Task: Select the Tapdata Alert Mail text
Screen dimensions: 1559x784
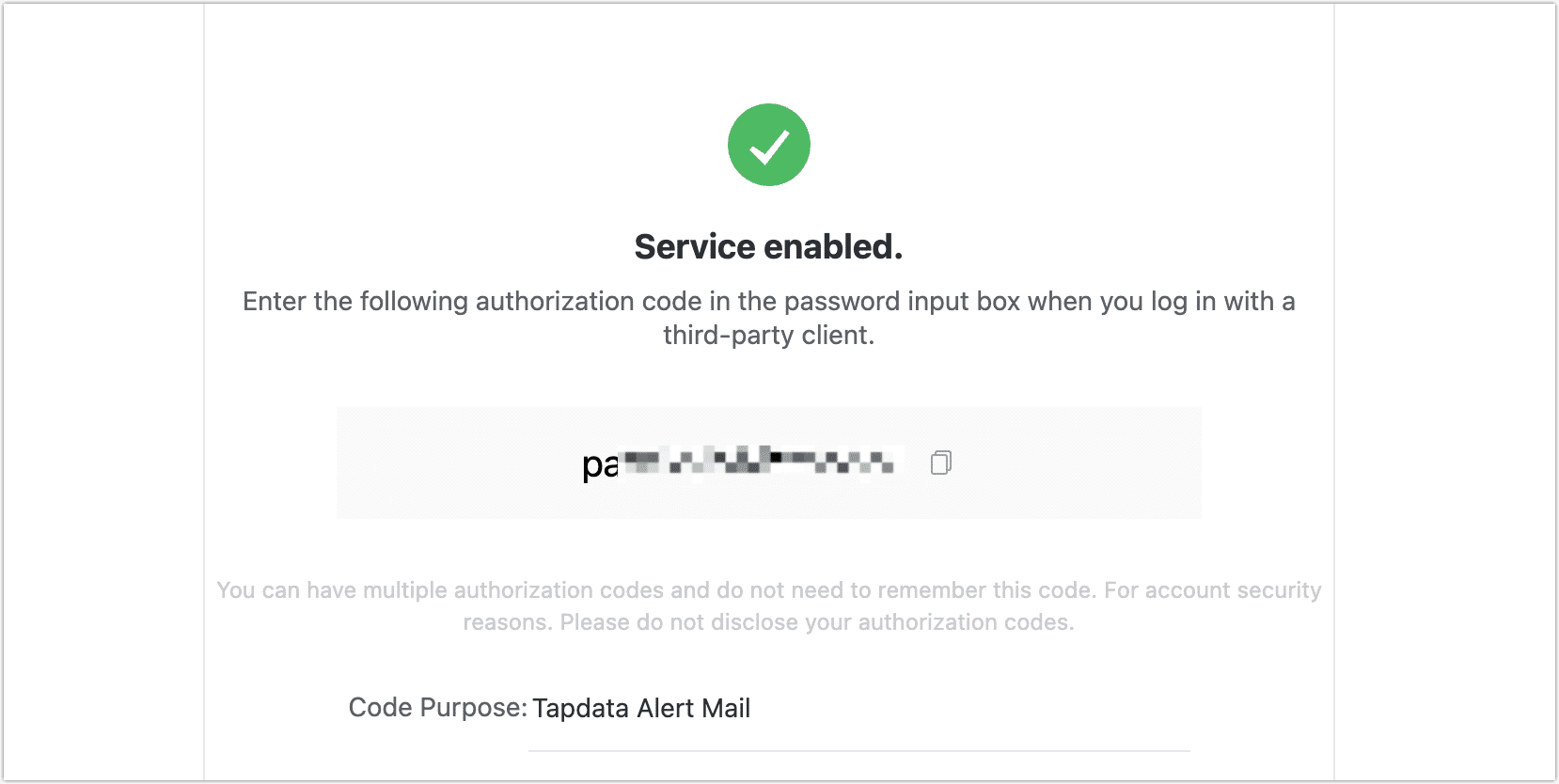Action: (x=641, y=708)
